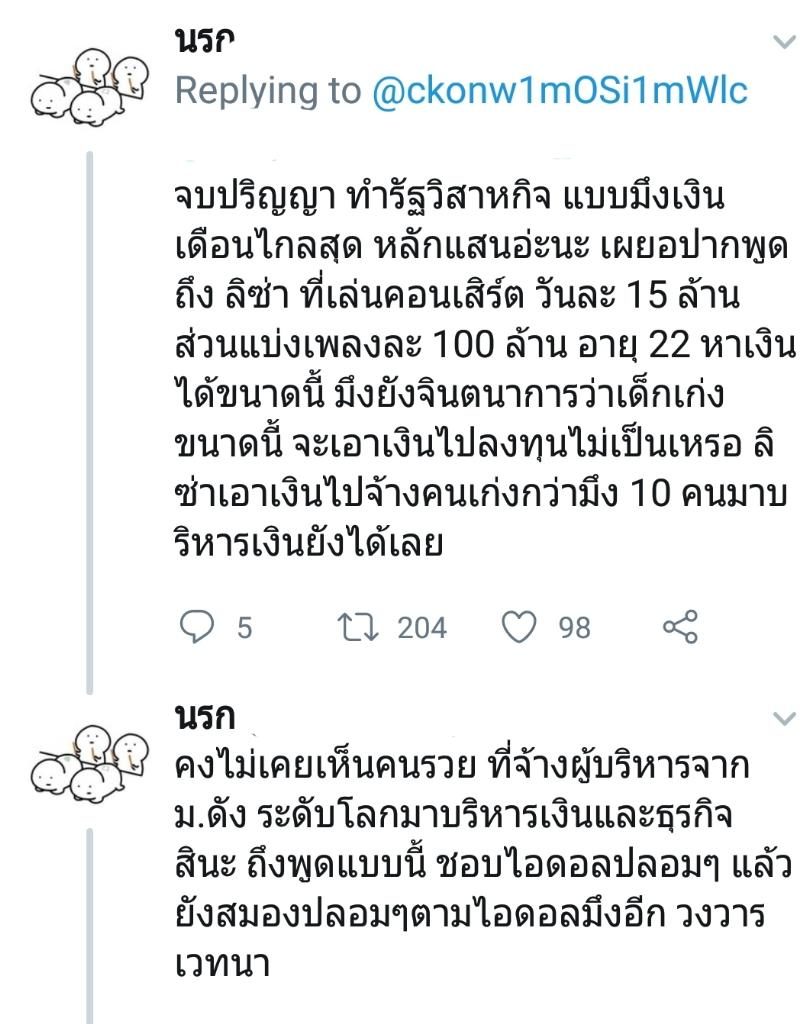Retweet the first tweet using the arrows icon
Screen dimensions: 806x1024
point(358,627)
